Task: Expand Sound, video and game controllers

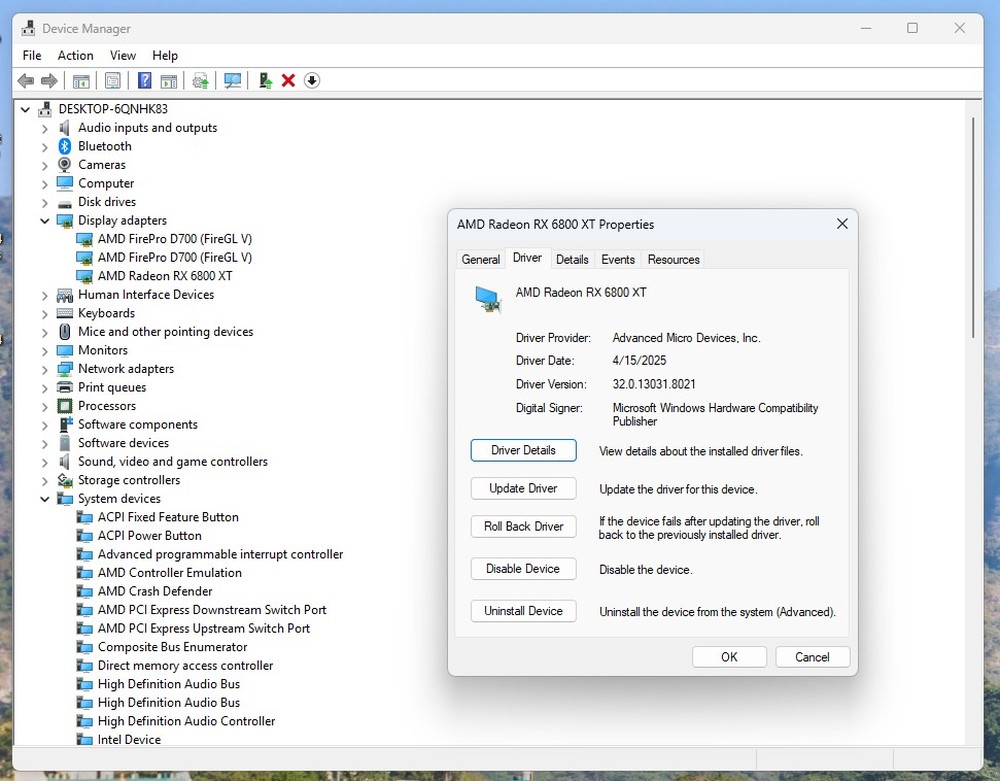Action: [x=45, y=462]
